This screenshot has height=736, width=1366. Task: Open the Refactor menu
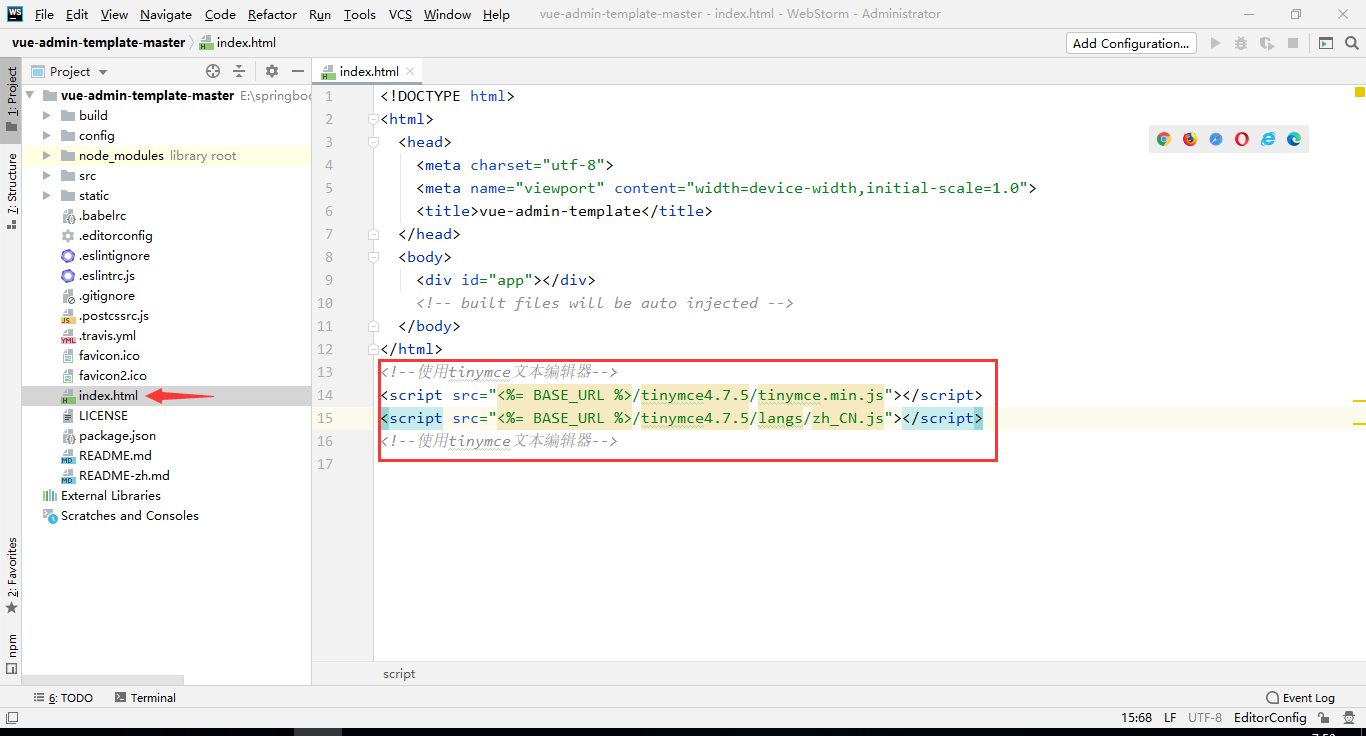[272, 14]
